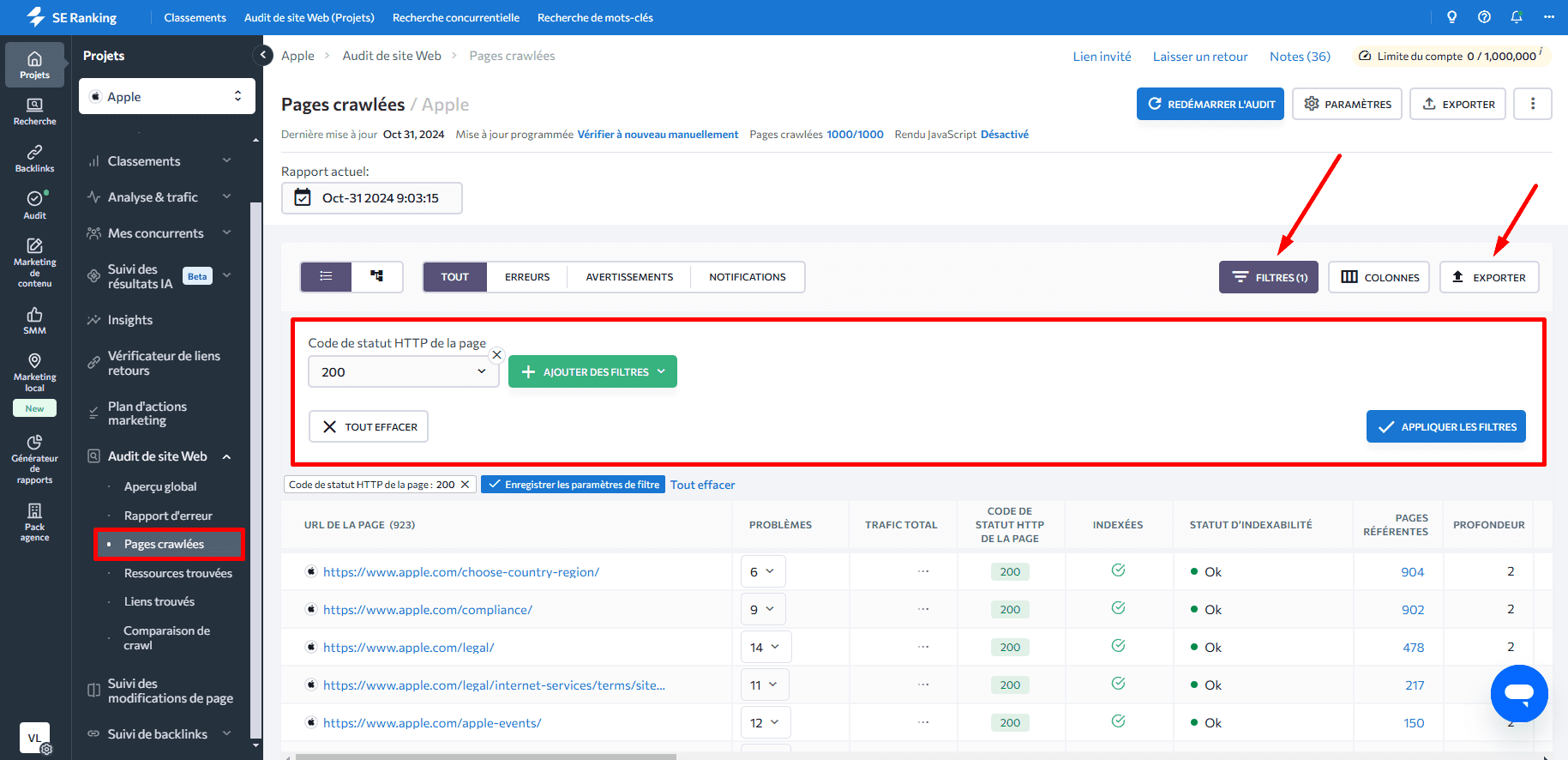Open Pack agence sidebar icon
Viewport: 1568px width, 760px height.
(34, 522)
